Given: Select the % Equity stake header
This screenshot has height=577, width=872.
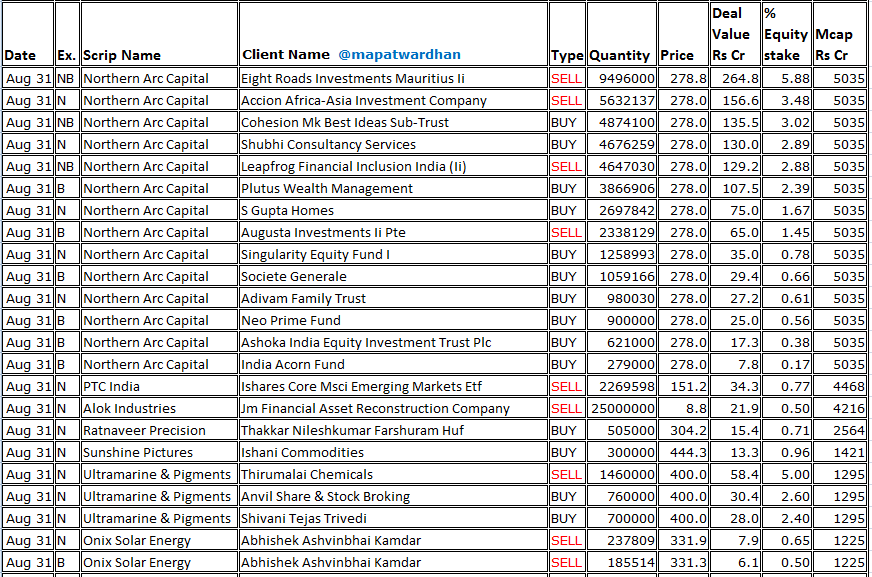Looking at the screenshot, I should coord(785,34).
